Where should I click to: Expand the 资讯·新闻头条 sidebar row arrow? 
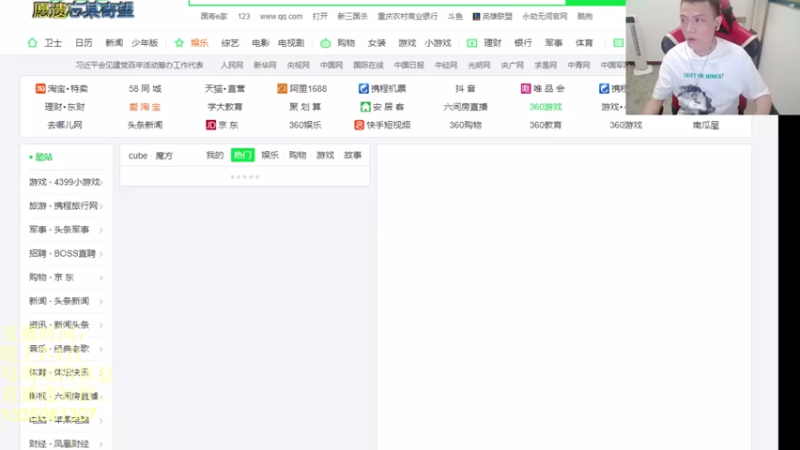coord(101,325)
